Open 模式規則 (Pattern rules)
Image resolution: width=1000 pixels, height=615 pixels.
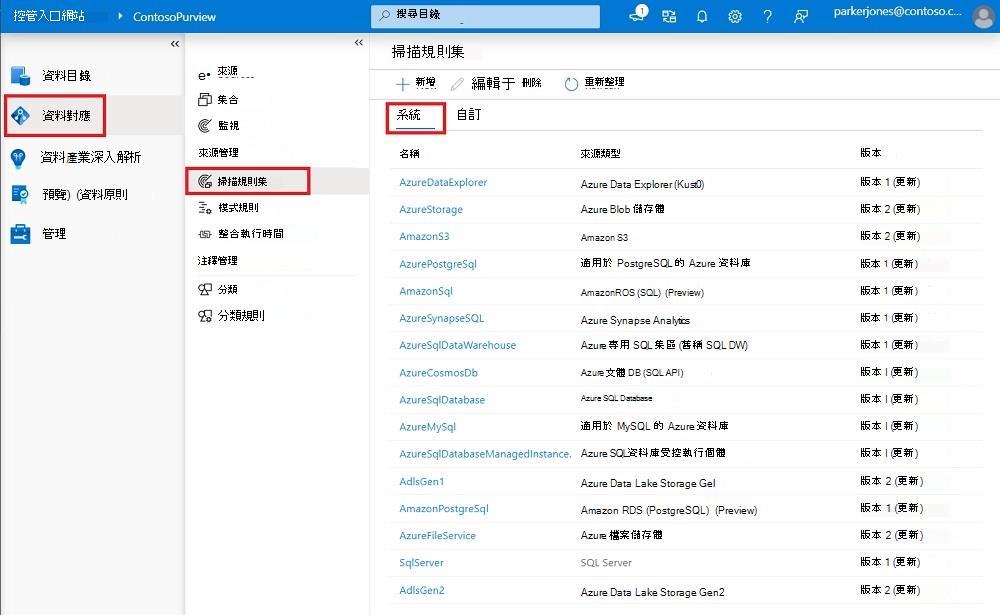tap(238, 207)
